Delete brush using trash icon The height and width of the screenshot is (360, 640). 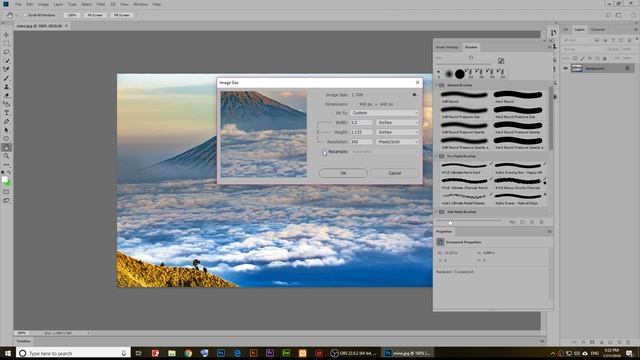pos(542,222)
